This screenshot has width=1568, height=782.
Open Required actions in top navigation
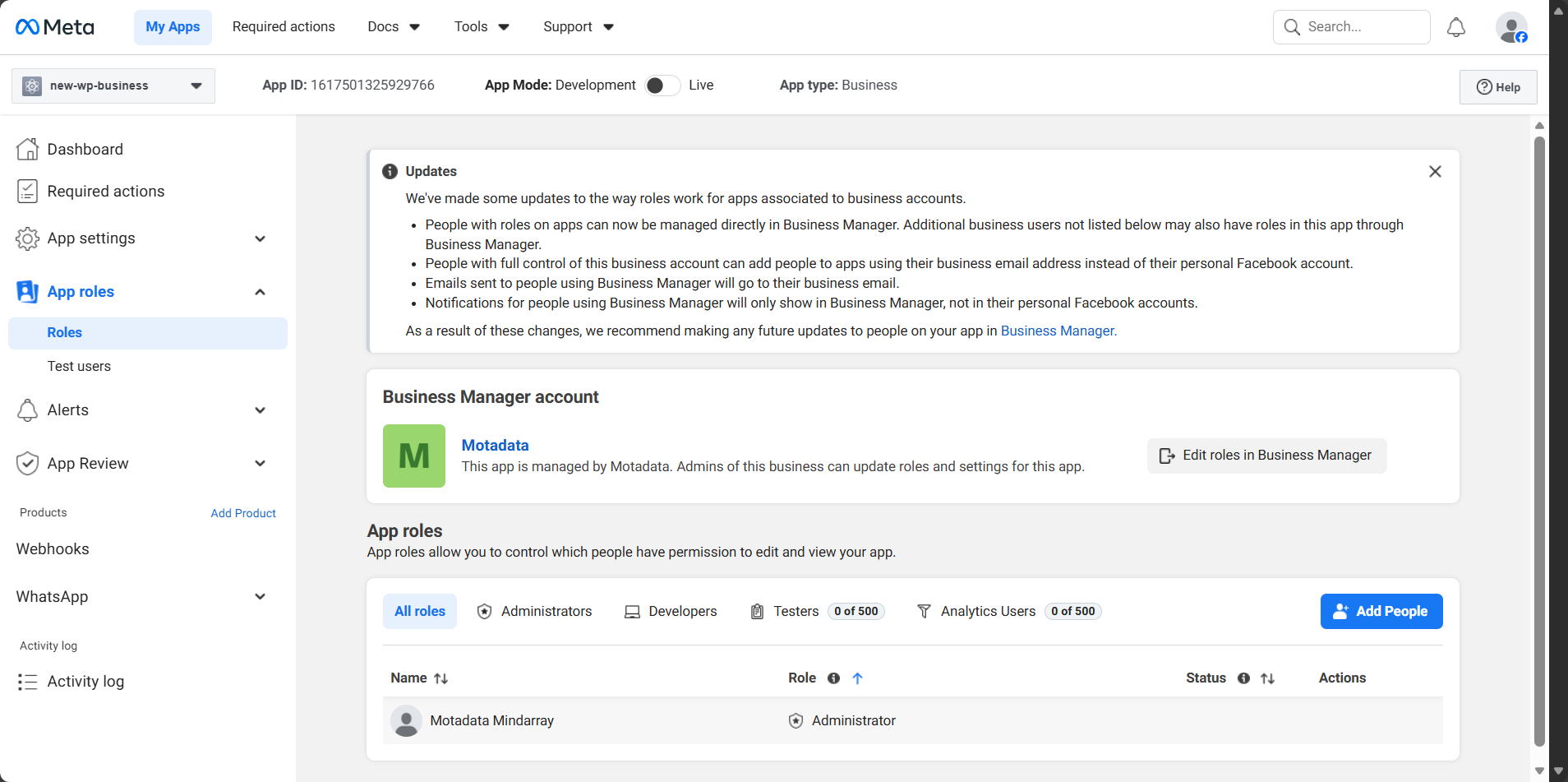284,27
